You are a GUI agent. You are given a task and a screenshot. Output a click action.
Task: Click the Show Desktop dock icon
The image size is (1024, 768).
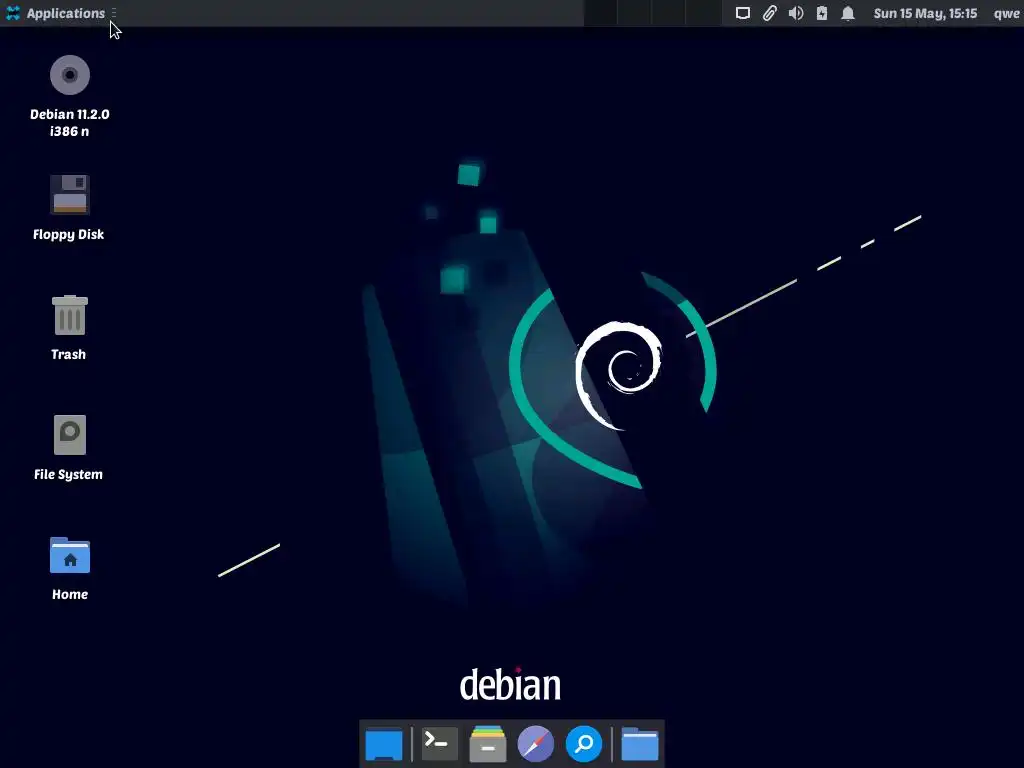click(x=384, y=744)
